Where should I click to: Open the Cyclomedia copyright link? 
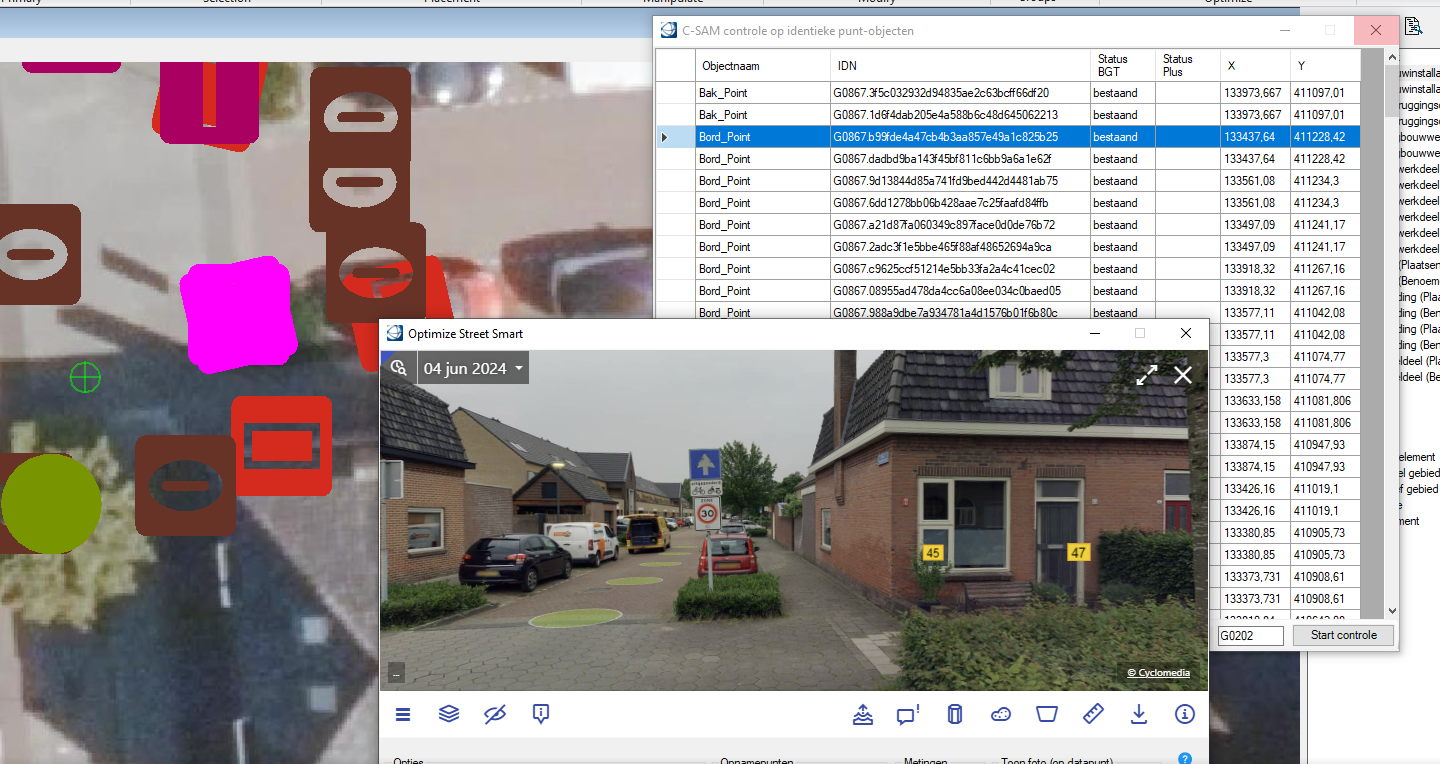pyautogui.click(x=1157, y=672)
